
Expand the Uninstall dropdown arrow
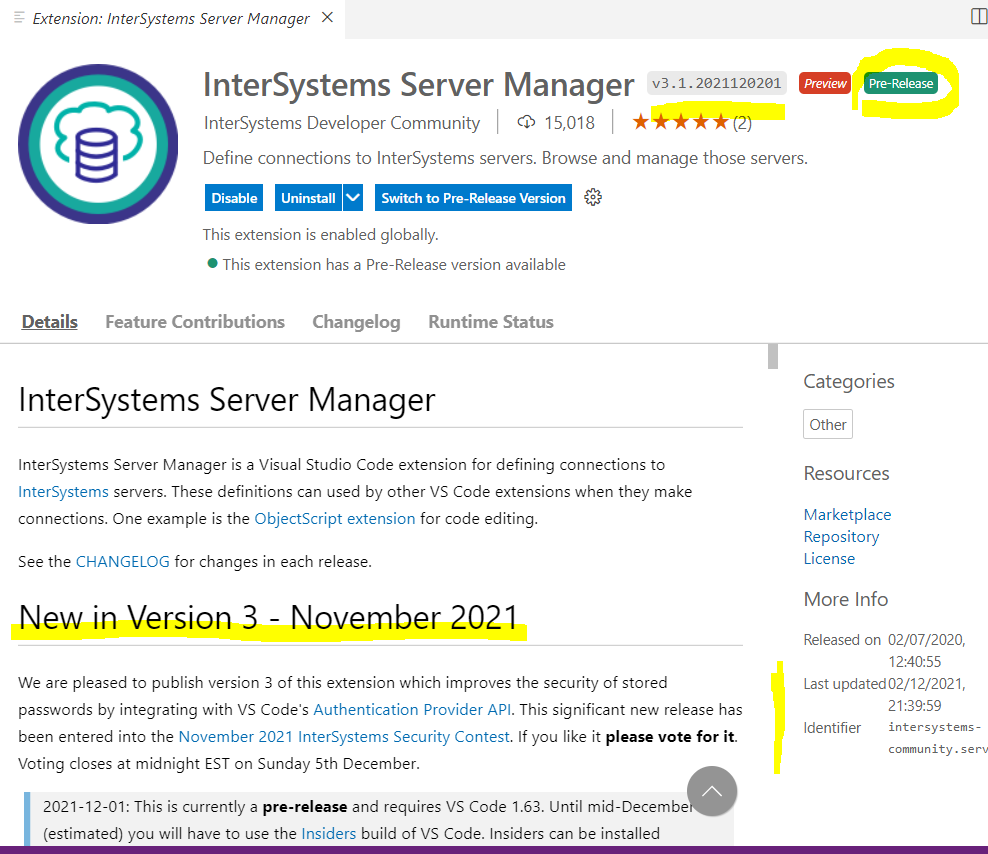[x=353, y=198]
